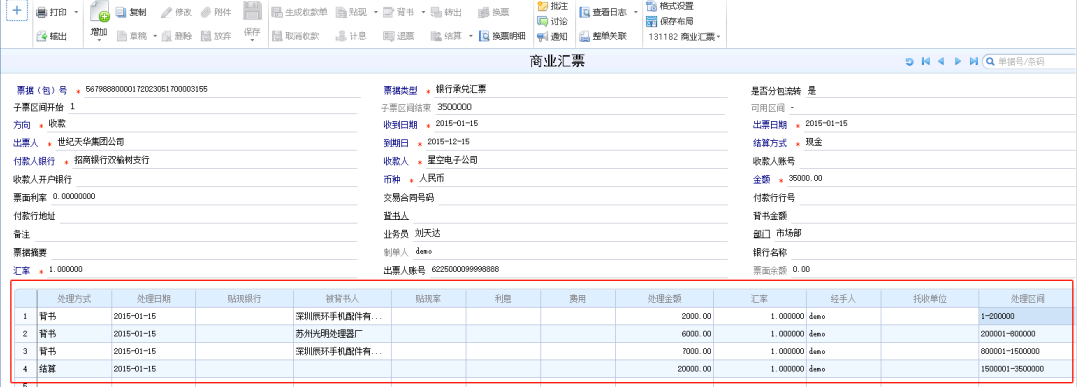Open the 查看日志 dropdown arrow
Screen dimensions: 1079x387
[x=636, y=12]
